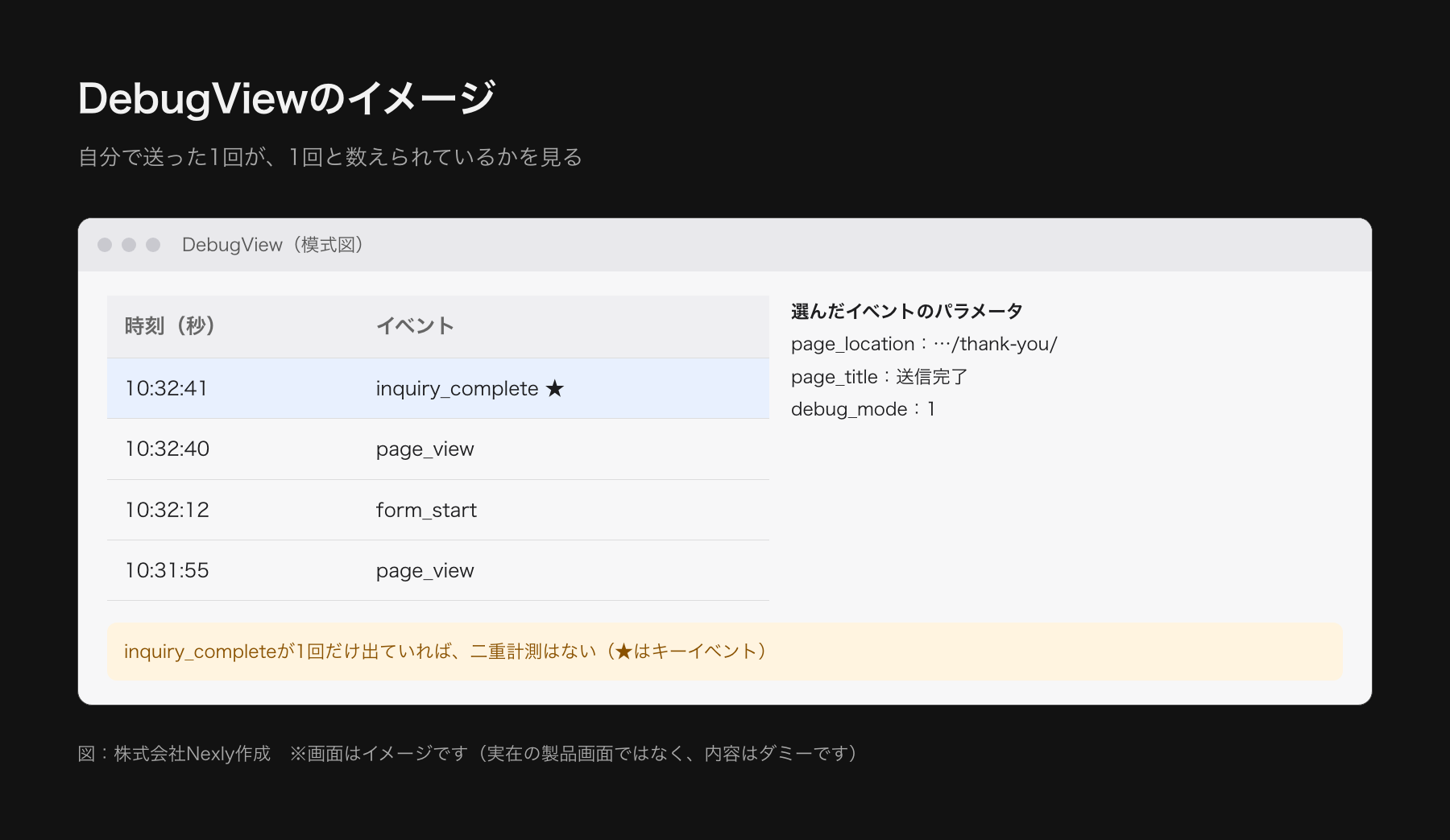Select the 10:32:41 inquiry_complete row
Screen dimensions: 1450x840
(437, 388)
